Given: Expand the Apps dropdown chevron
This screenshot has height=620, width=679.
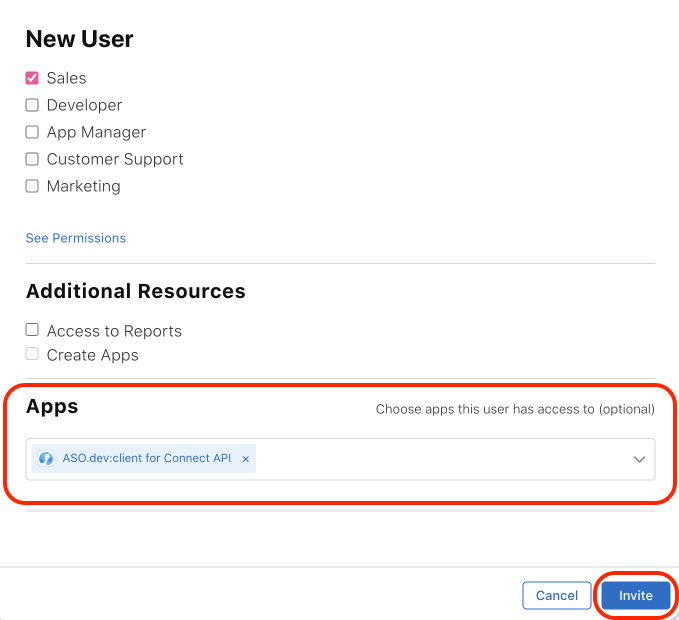Looking at the screenshot, I should (639, 459).
